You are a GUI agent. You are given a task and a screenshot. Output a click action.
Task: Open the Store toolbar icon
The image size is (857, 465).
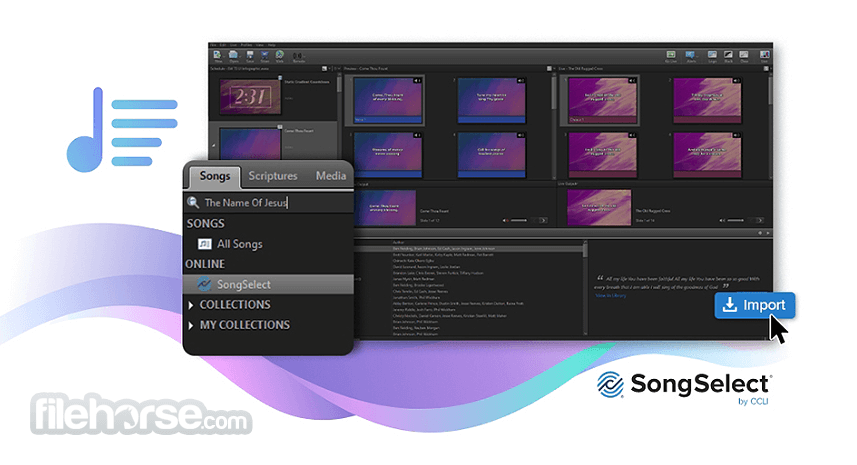click(x=265, y=55)
